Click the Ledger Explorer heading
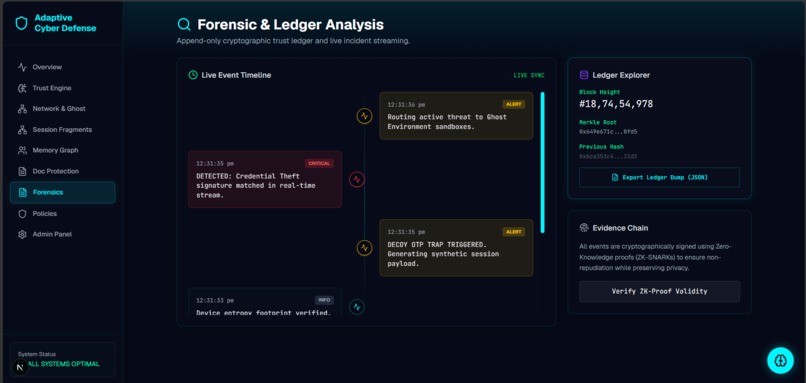Viewport: 806px width, 383px height. [x=621, y=75]
